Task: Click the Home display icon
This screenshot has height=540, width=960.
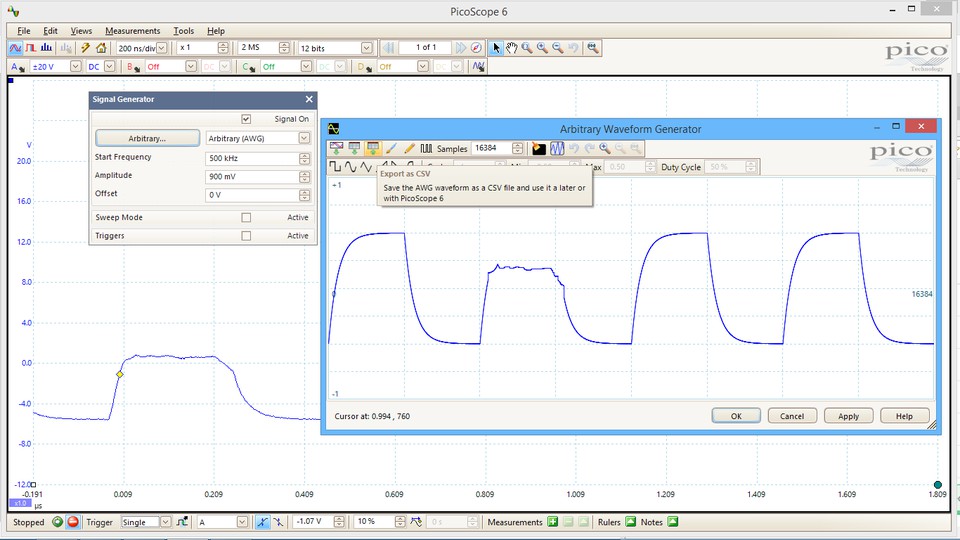Action: (x=101, y=48)
